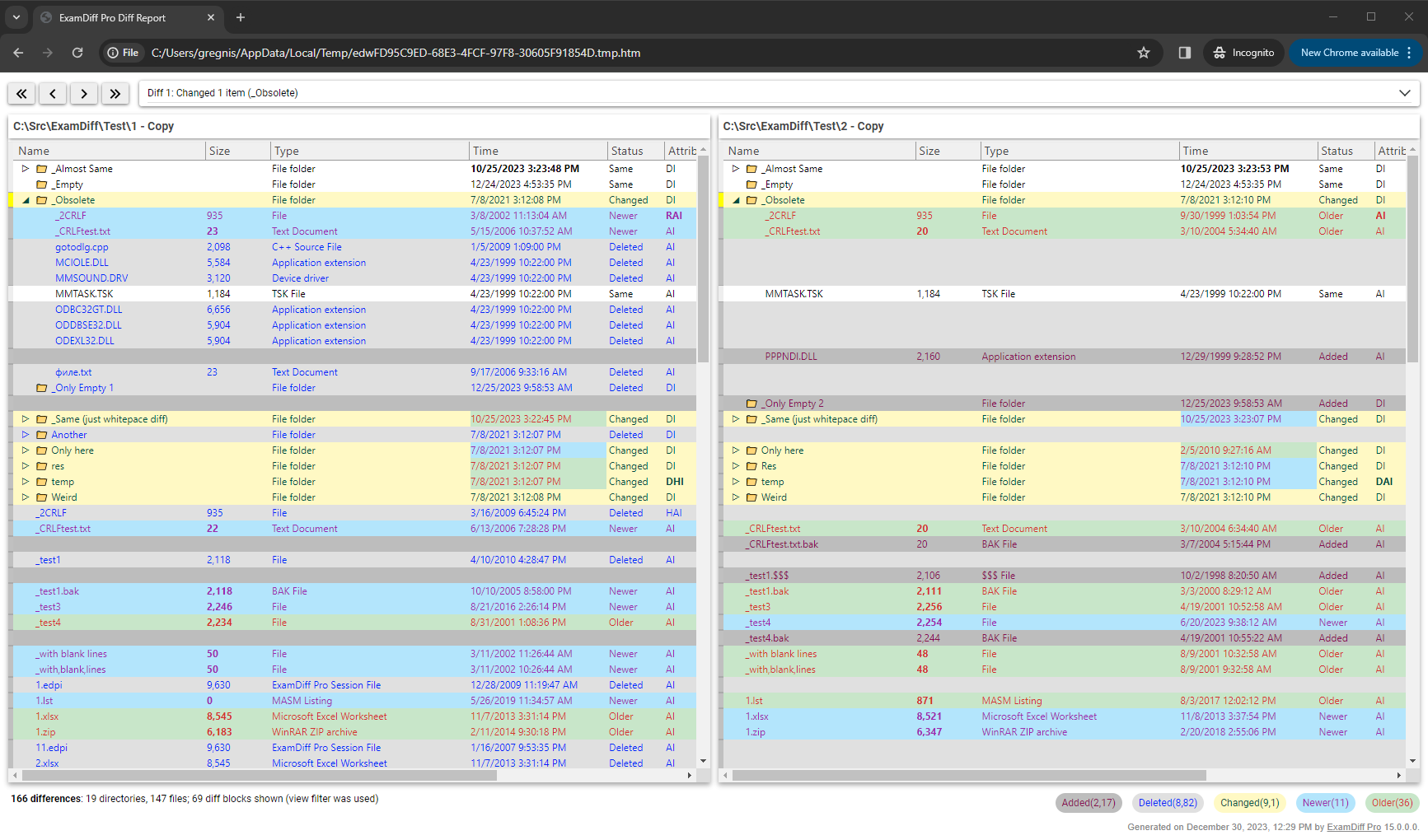
Task: Jump to last diff button
Action: (115, 93)
